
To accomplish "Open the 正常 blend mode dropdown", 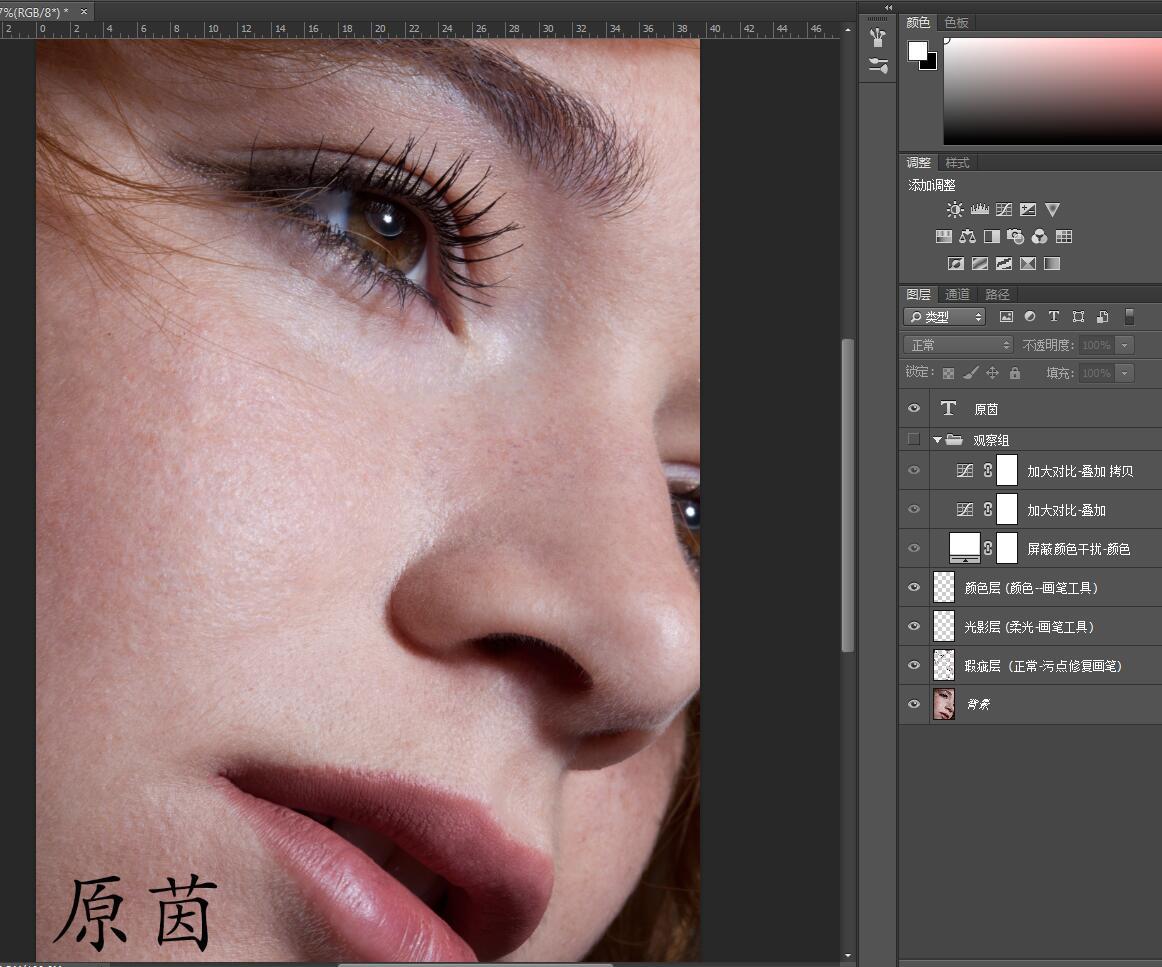I will [958, 345].
